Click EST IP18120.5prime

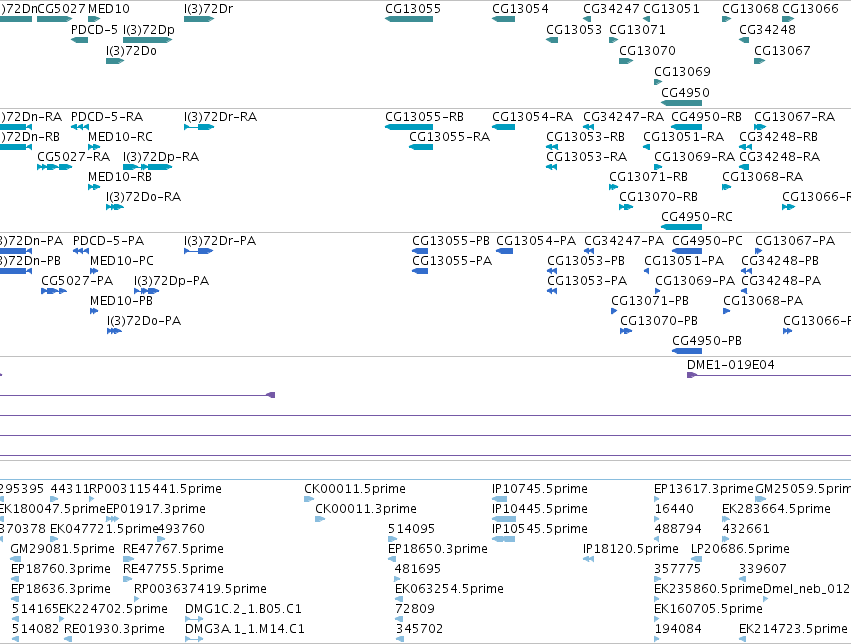coord(631,549)
